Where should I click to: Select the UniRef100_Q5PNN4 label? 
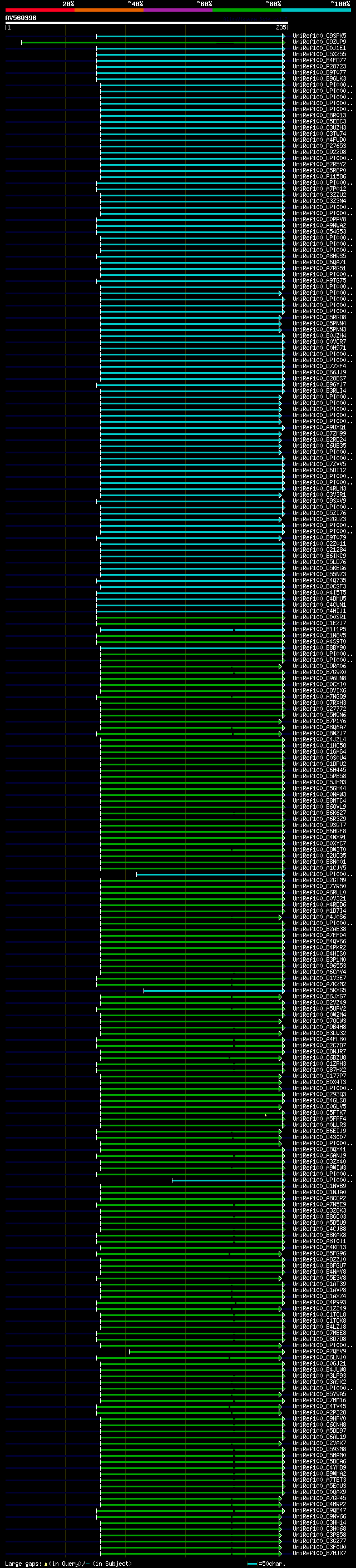click(x=319, y=323)
